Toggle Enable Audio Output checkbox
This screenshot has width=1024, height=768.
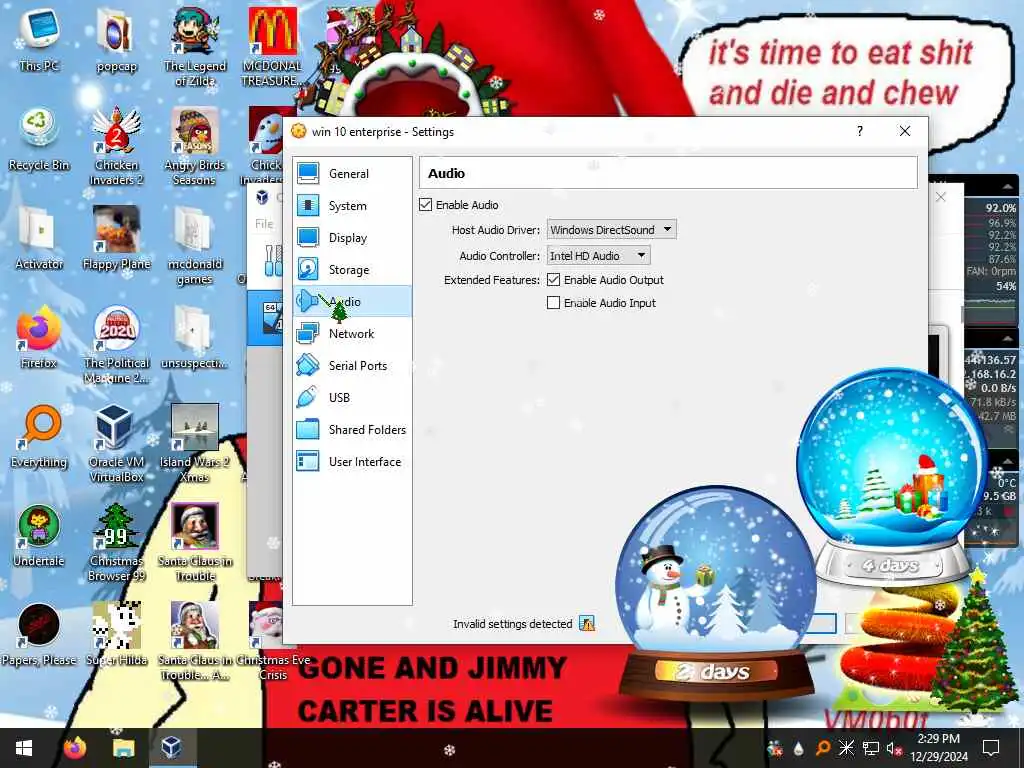coord(553,280)
